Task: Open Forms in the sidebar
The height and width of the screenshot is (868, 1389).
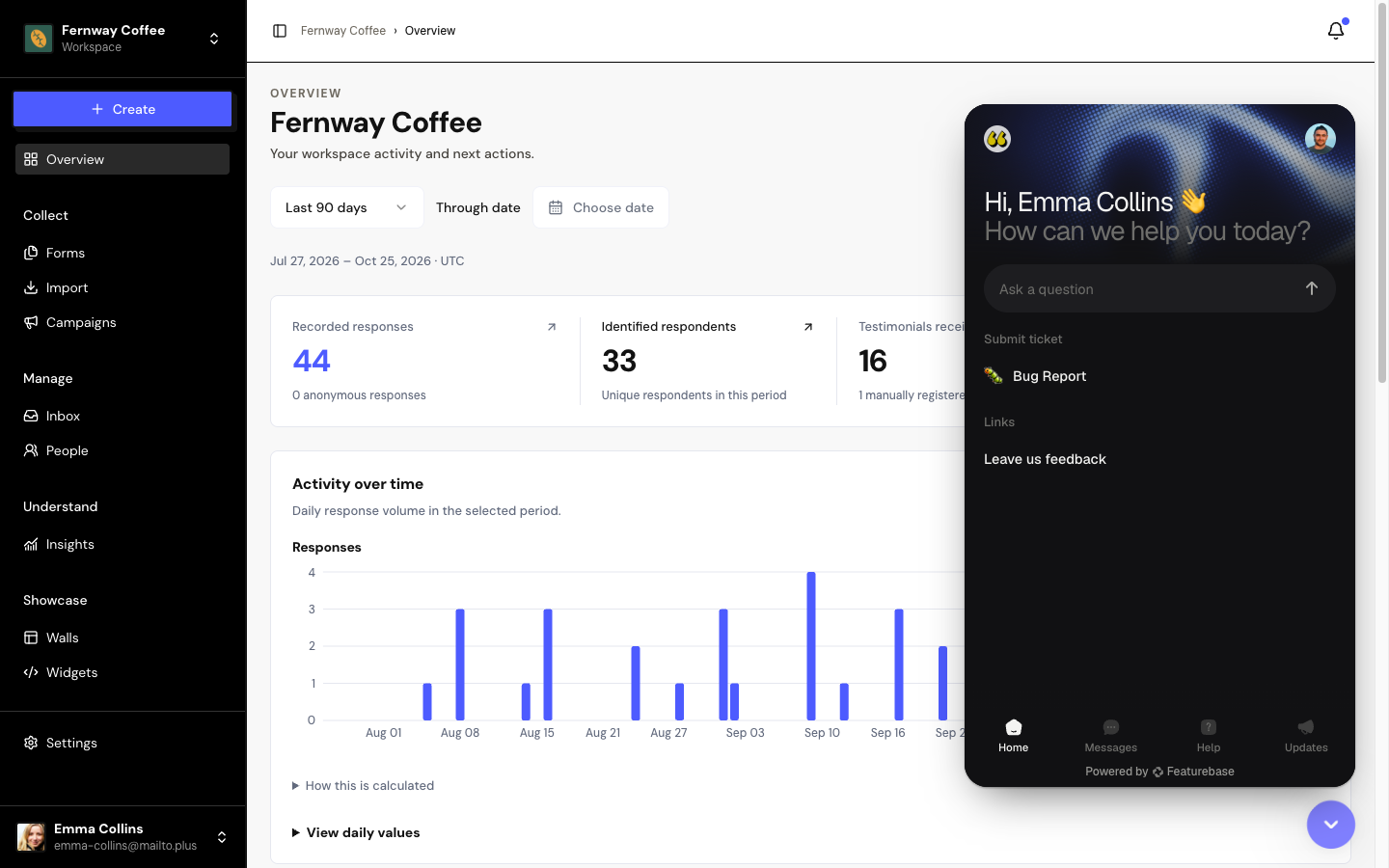Action: coord(123,253)
